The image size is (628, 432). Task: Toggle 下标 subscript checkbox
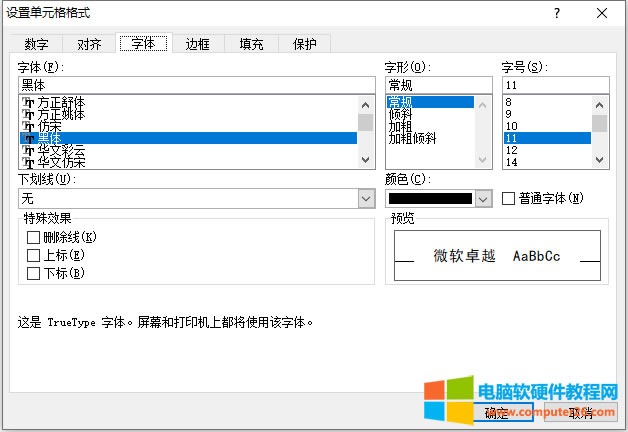[34, 273]
